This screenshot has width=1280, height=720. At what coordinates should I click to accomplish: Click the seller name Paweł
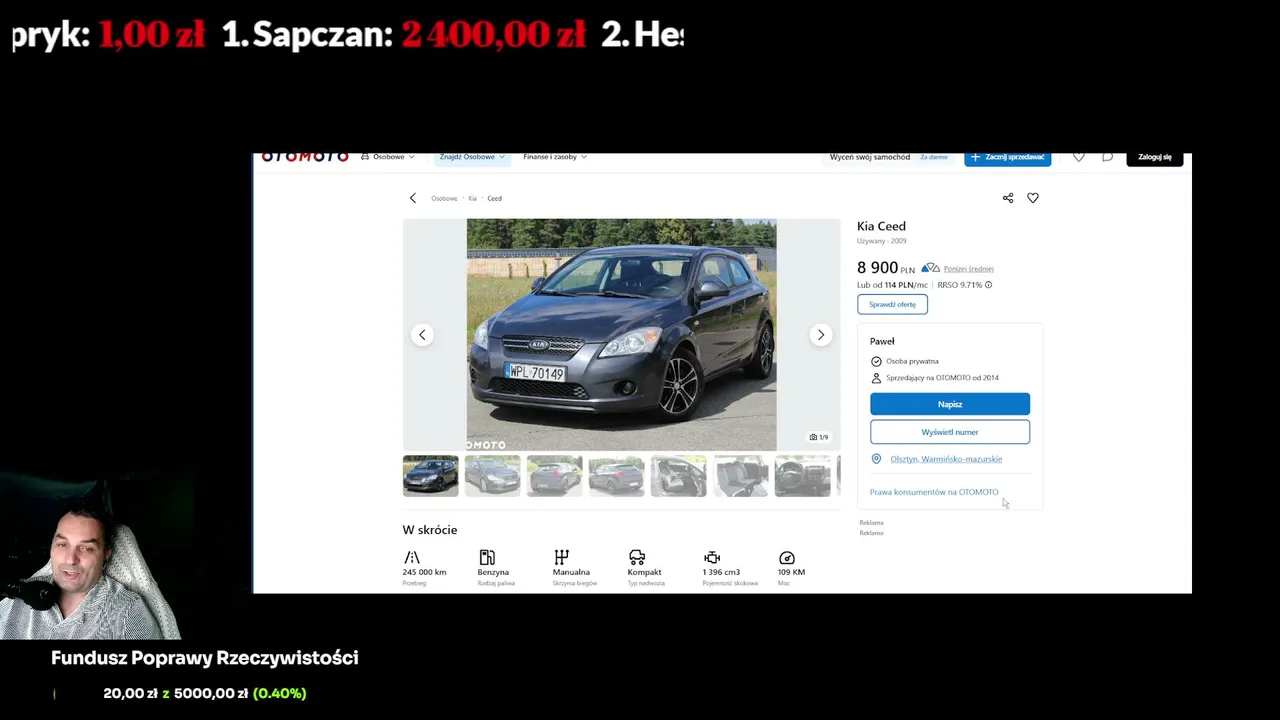882,341
